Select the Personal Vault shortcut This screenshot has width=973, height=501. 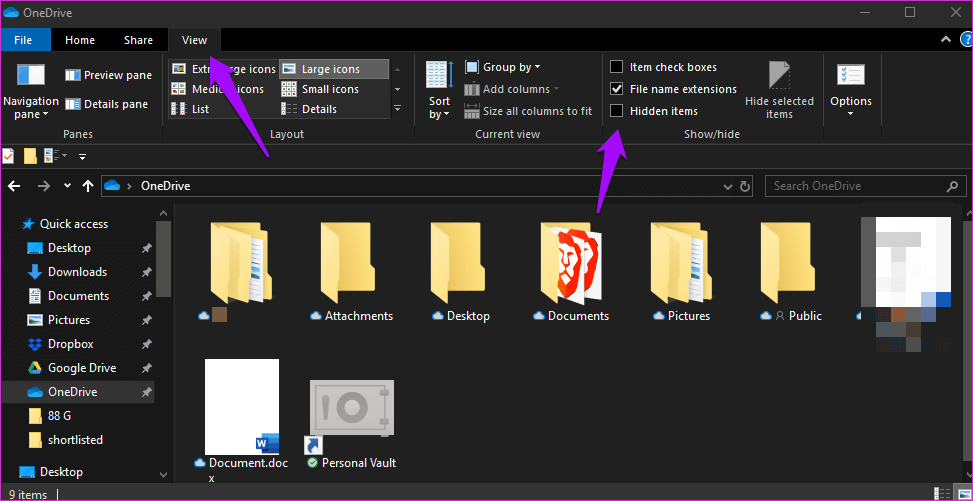tap(351, 425)
